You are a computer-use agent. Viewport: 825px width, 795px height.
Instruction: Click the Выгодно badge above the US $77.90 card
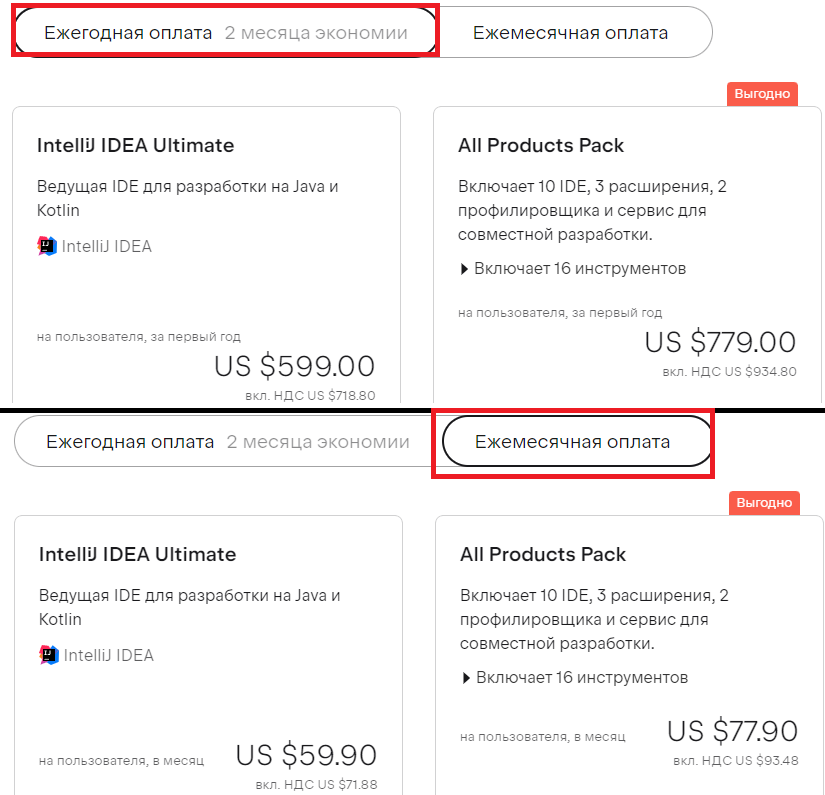click(765, 503)
